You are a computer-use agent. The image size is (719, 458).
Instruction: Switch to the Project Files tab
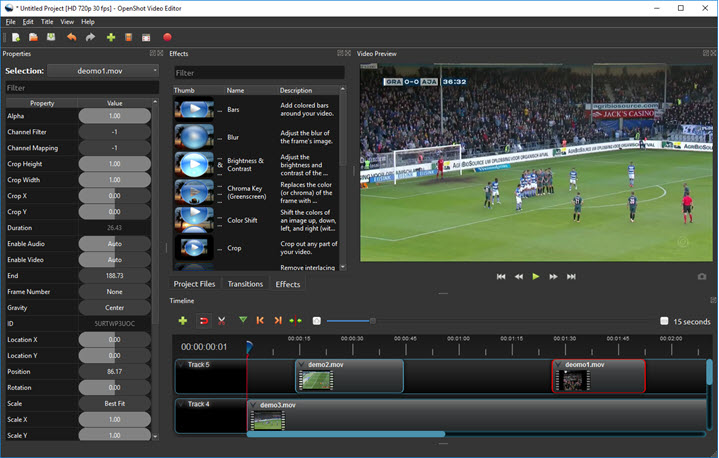pyautogui.click(x=194, y=284)
